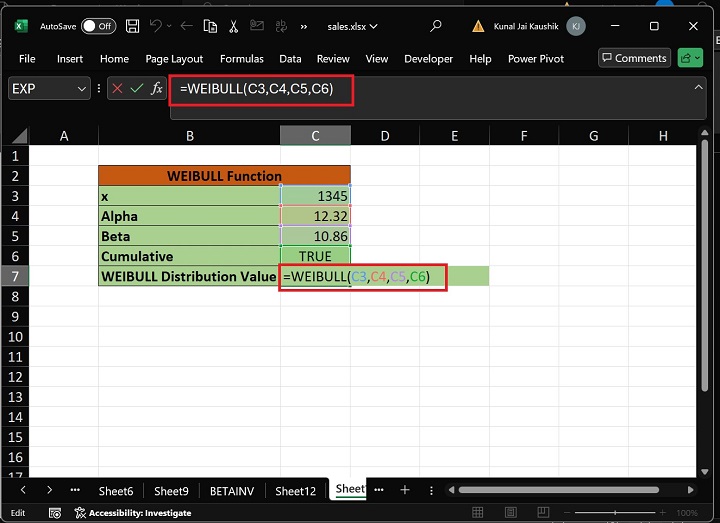Screen dimensions: 720x523
Task: Click the Save floppy disk icon
Action: [x=132, y=26]
